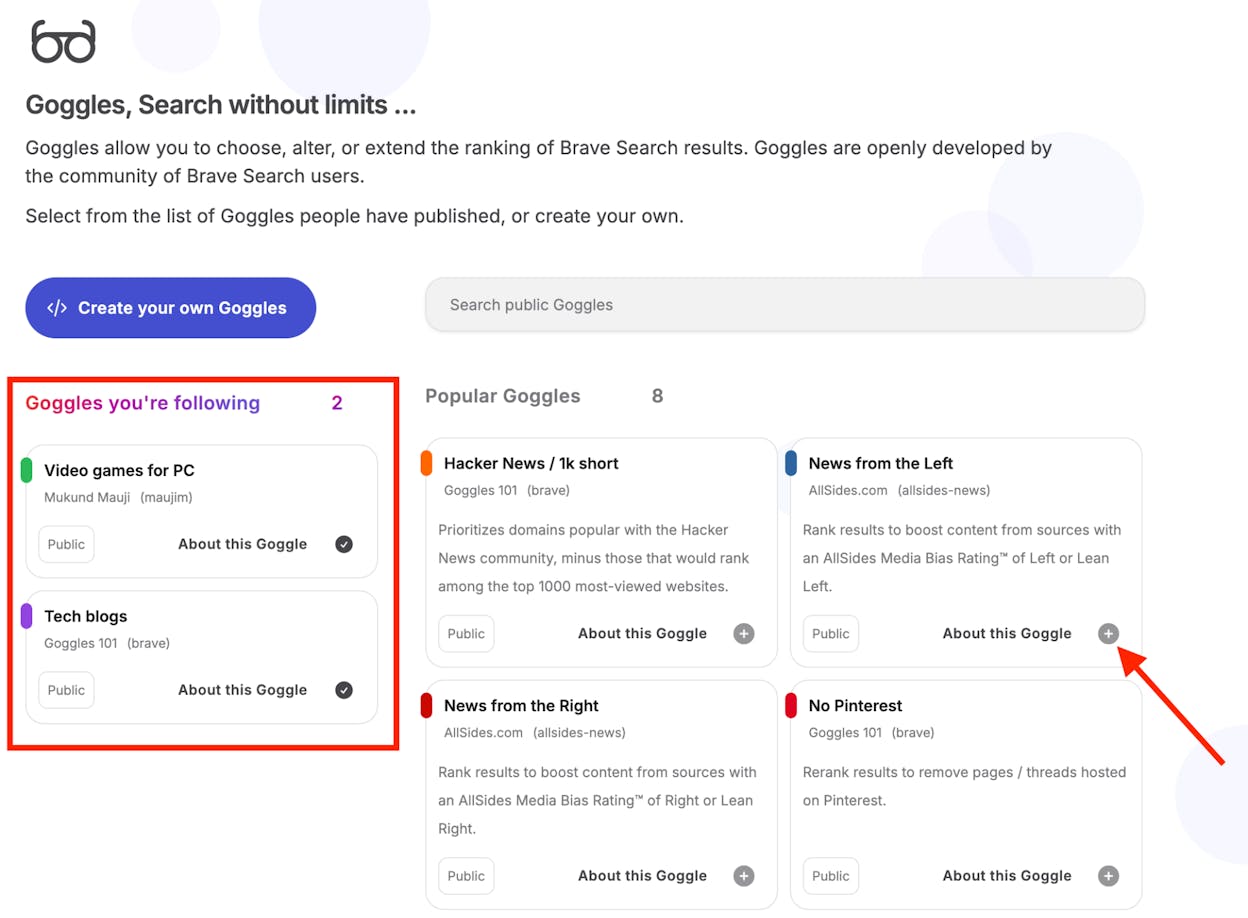Click orange color tag on Hacker News card

pos(427,463)
